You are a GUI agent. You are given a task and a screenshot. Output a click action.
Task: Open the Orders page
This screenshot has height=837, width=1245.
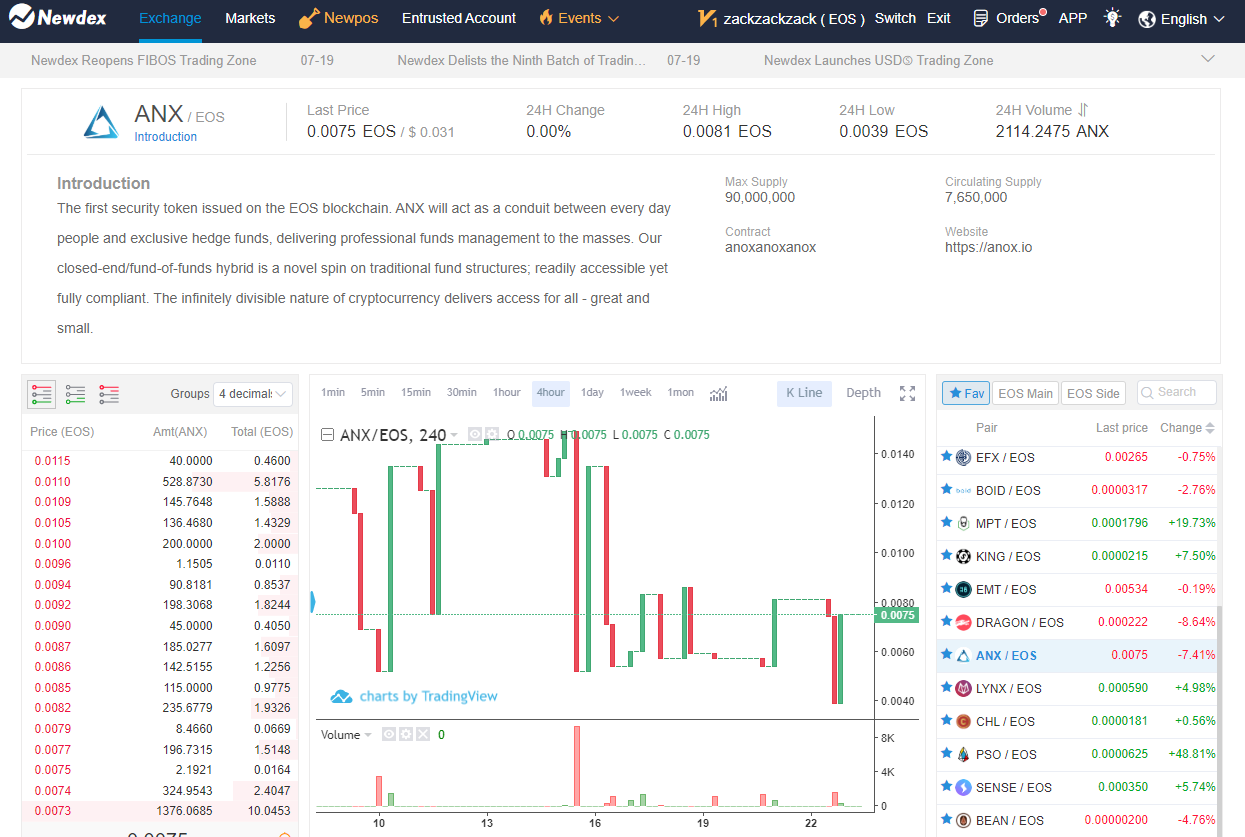(1008, 18)
